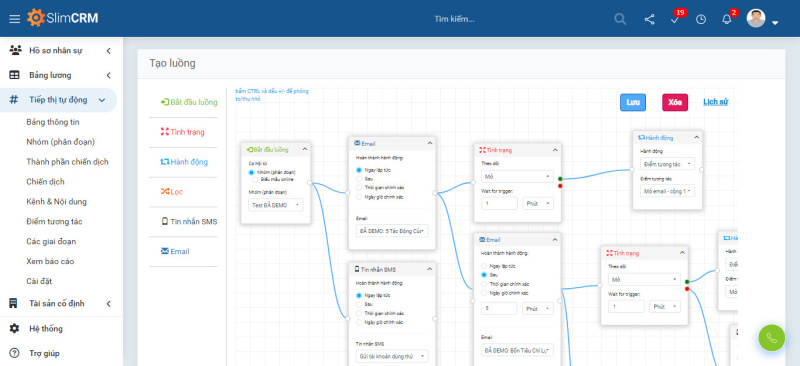Open Bảng thông tin menu item
This screenshot has height=366, width=800.
53,122
